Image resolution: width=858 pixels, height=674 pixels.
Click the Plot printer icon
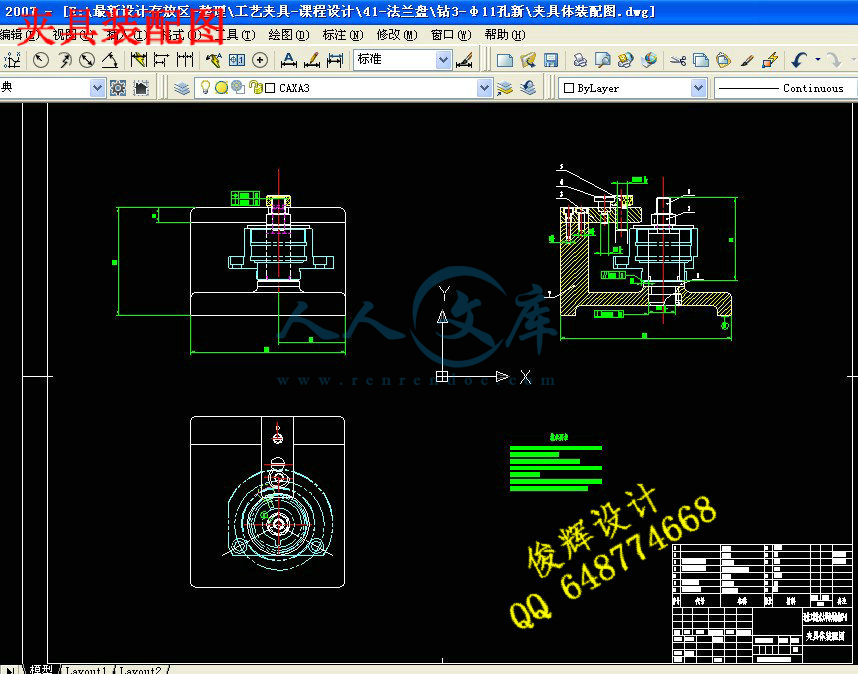pos(579,60)
